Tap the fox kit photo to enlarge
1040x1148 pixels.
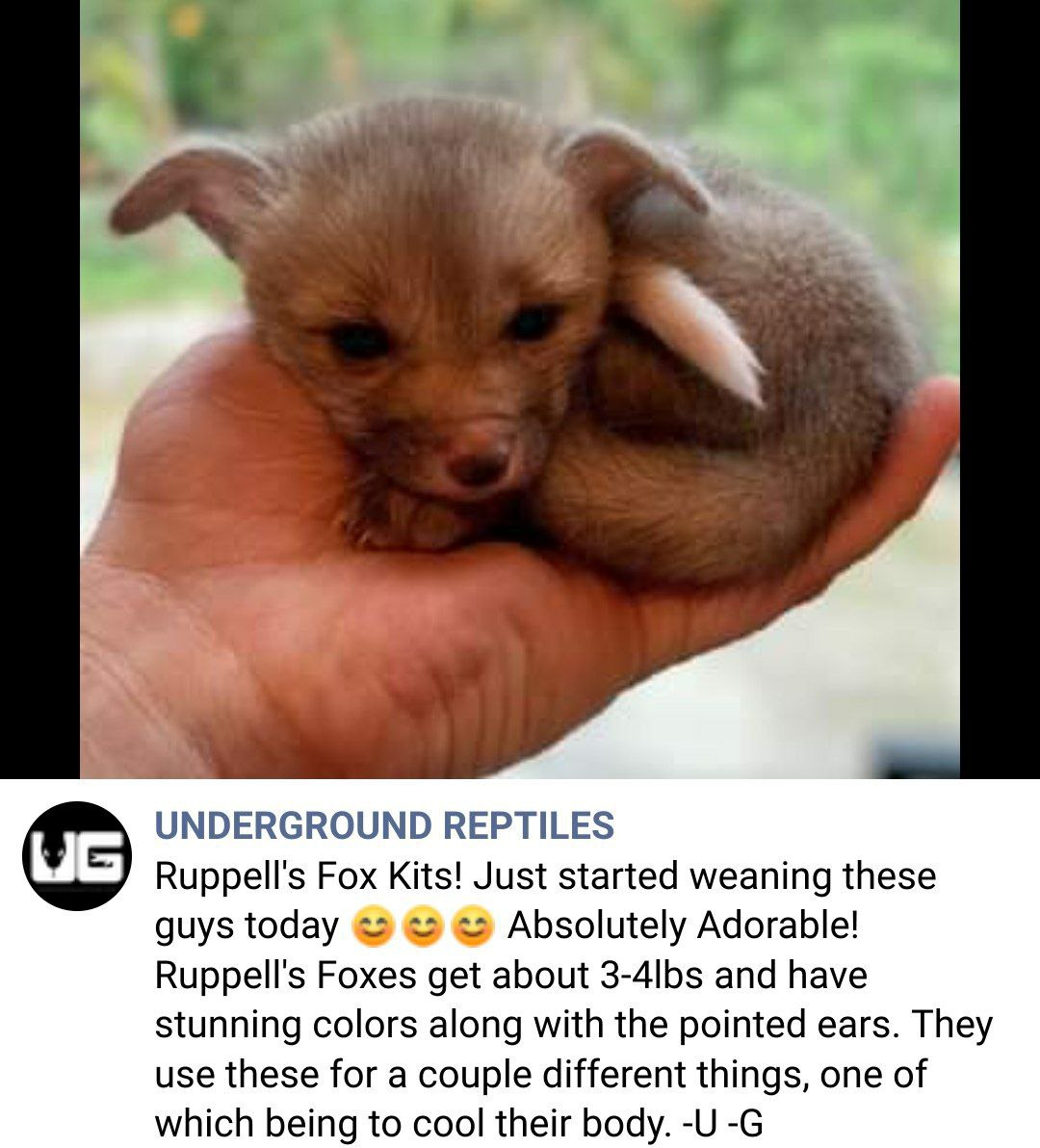point(520,389)
